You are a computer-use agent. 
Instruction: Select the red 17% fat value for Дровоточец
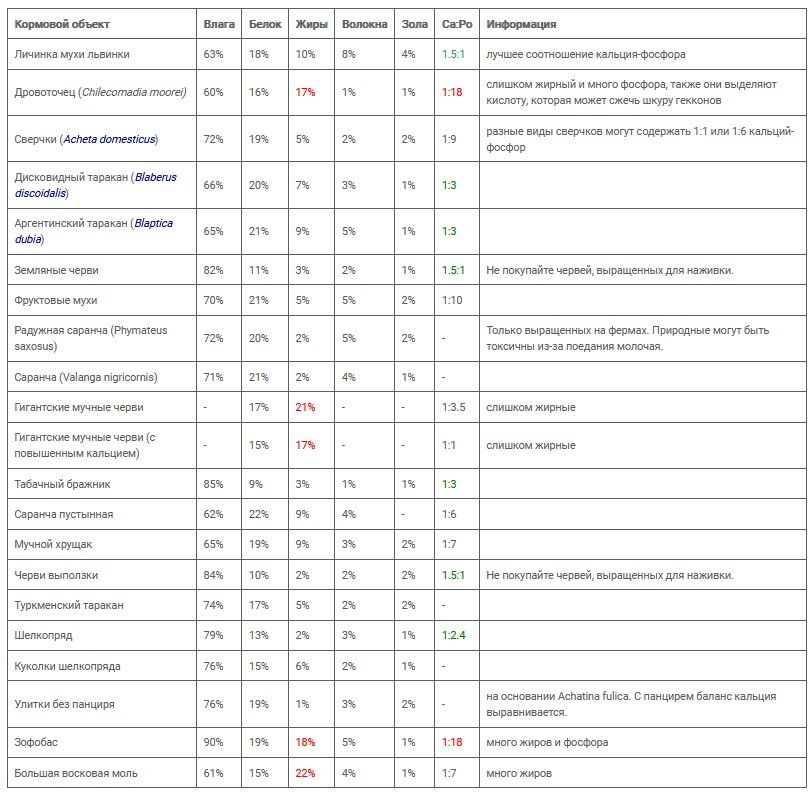tap(305, 92)
